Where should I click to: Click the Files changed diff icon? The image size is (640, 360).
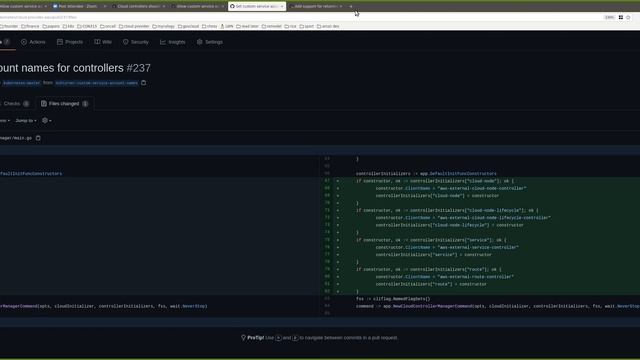pos(44,104)
